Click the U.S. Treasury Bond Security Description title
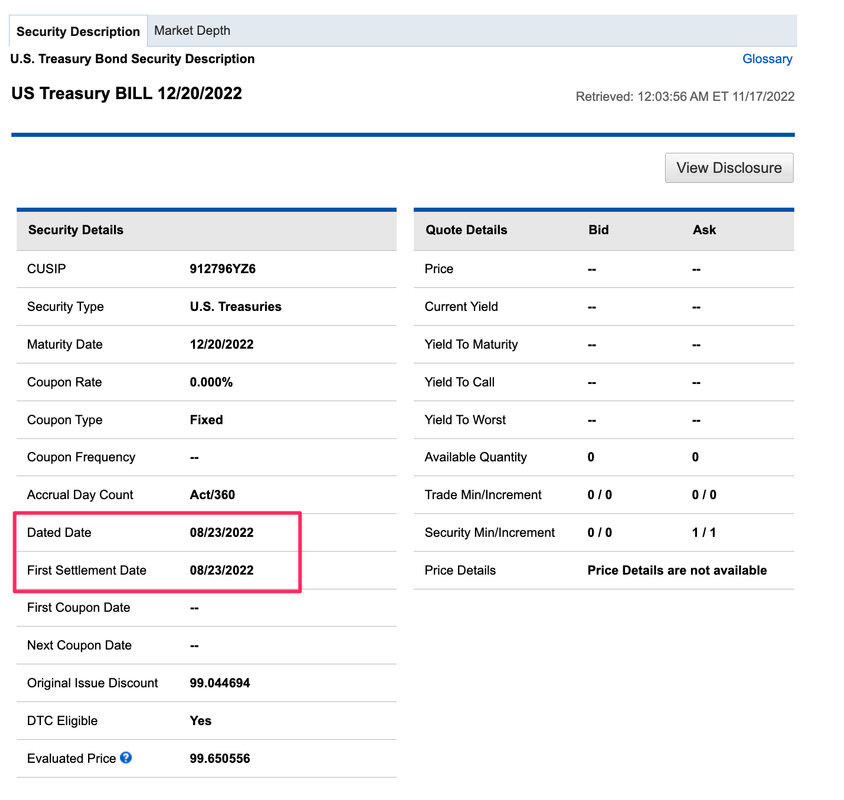 click(x=132, y=59)
